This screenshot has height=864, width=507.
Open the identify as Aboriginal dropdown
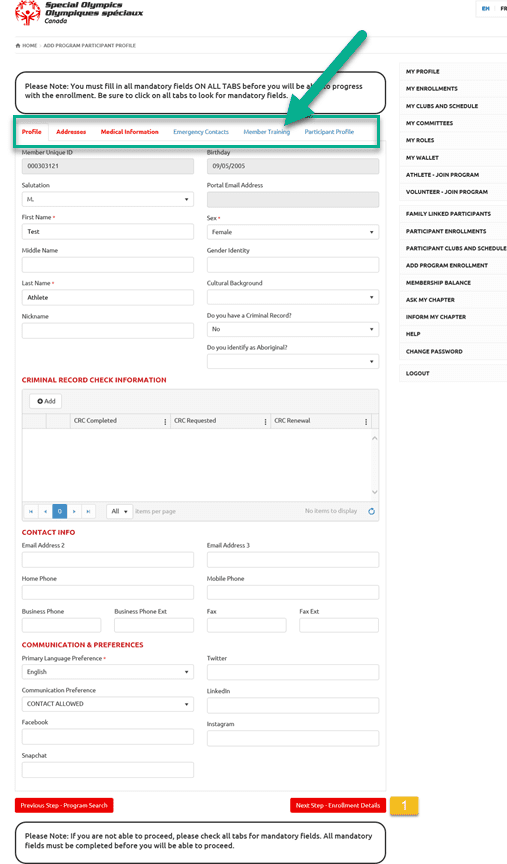click(293, 361)
